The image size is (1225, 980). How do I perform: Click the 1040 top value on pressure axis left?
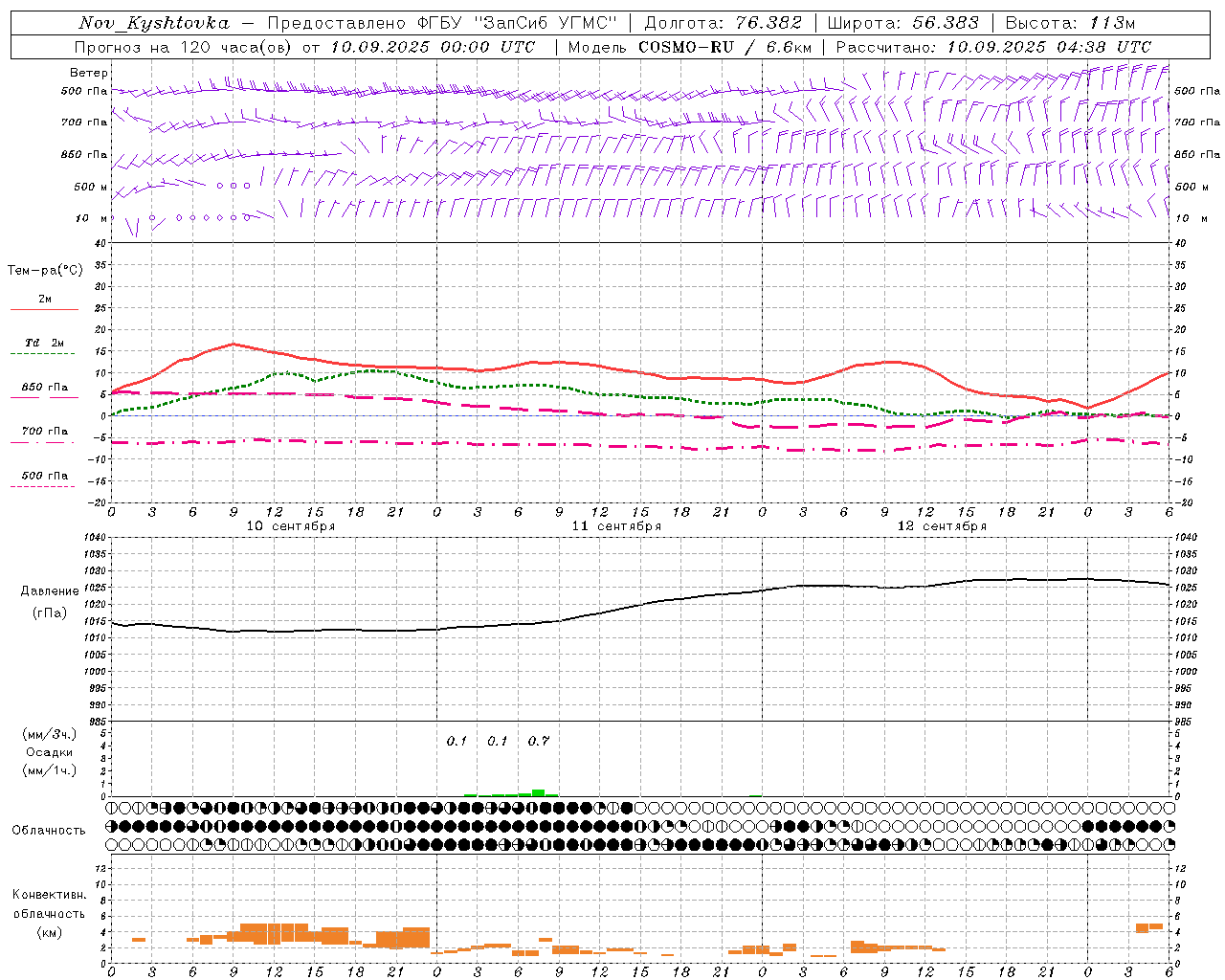point(94,537)
